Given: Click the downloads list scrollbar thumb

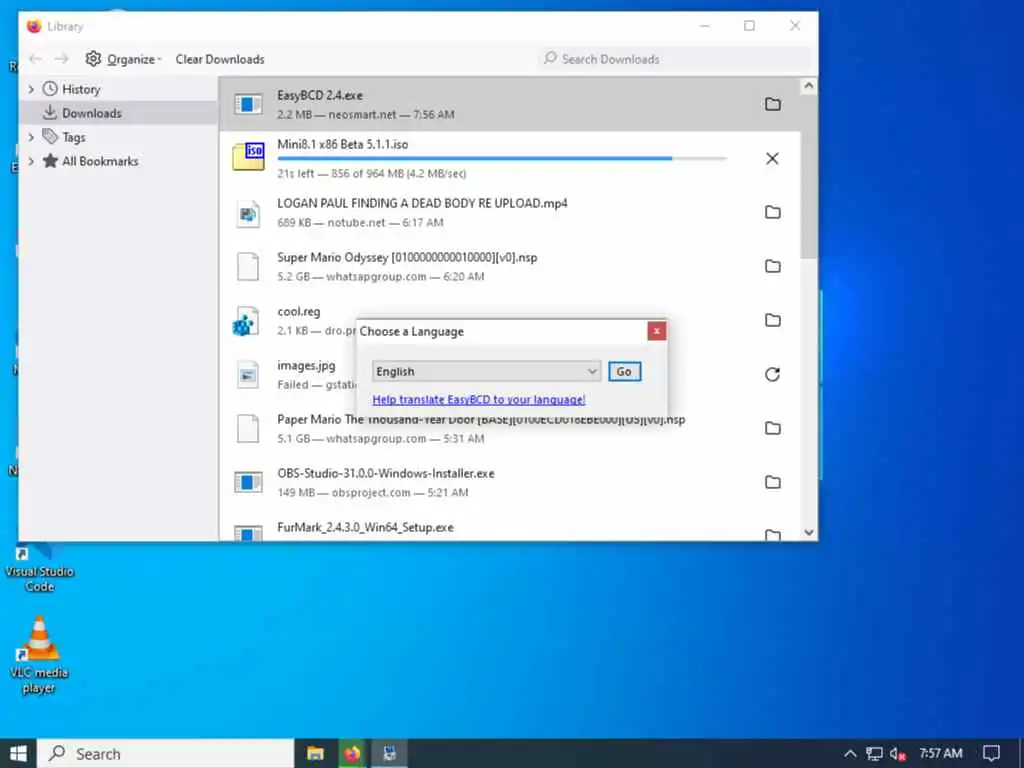Looking at the screenshot, I should coord(808,176).
